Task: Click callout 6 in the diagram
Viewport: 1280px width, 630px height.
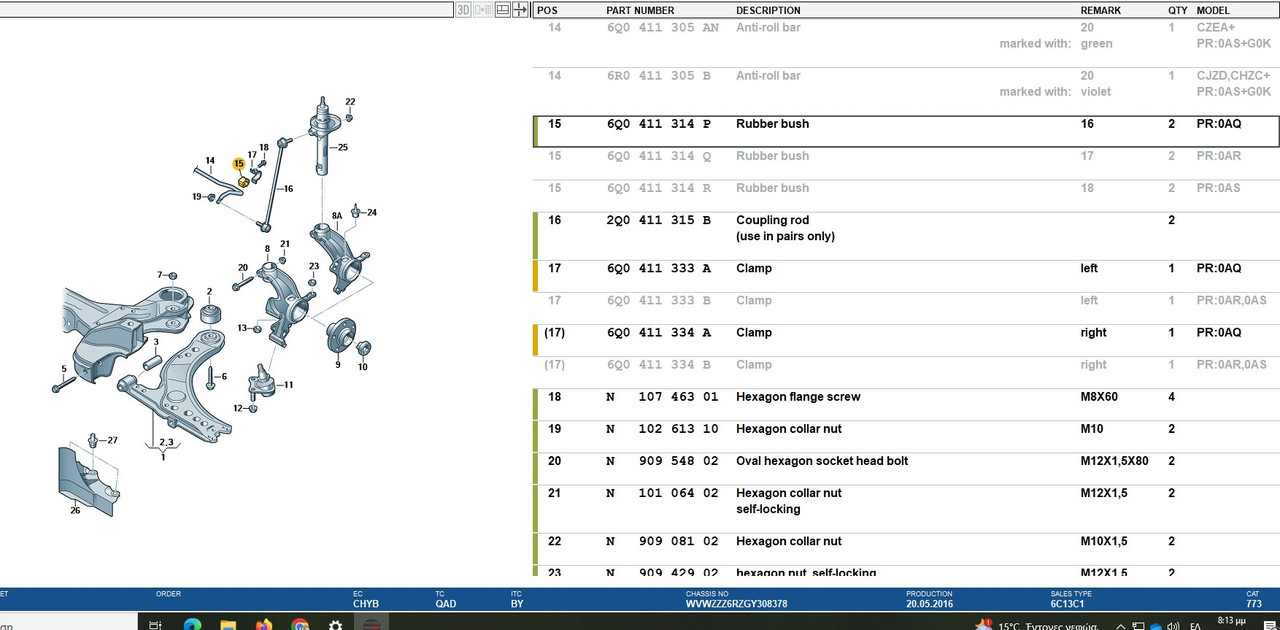Action: click(224, 376)
